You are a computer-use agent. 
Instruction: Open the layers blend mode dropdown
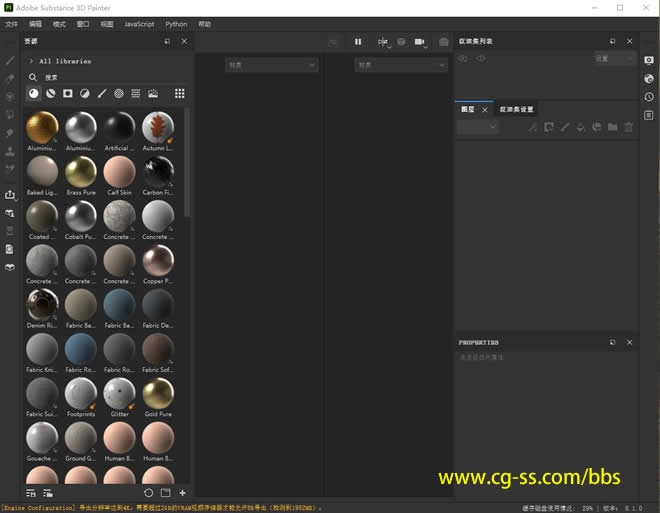[478, 127]
